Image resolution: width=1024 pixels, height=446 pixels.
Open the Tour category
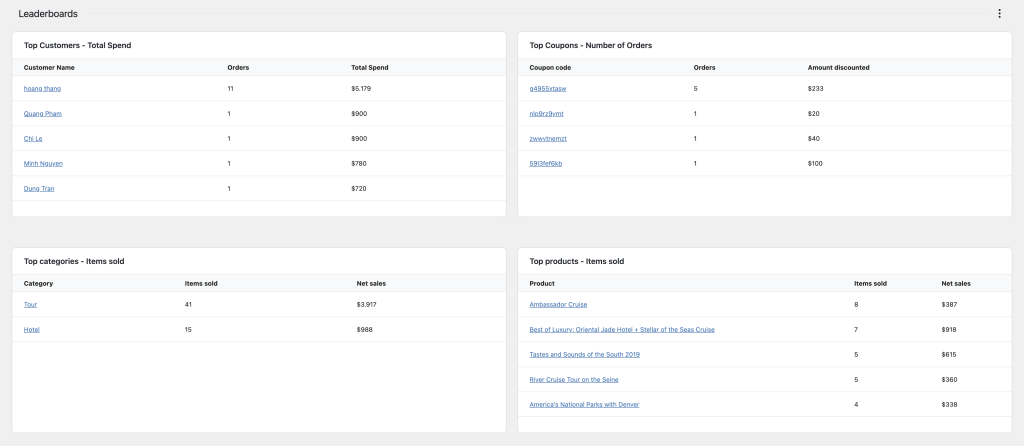coord(30,304)
